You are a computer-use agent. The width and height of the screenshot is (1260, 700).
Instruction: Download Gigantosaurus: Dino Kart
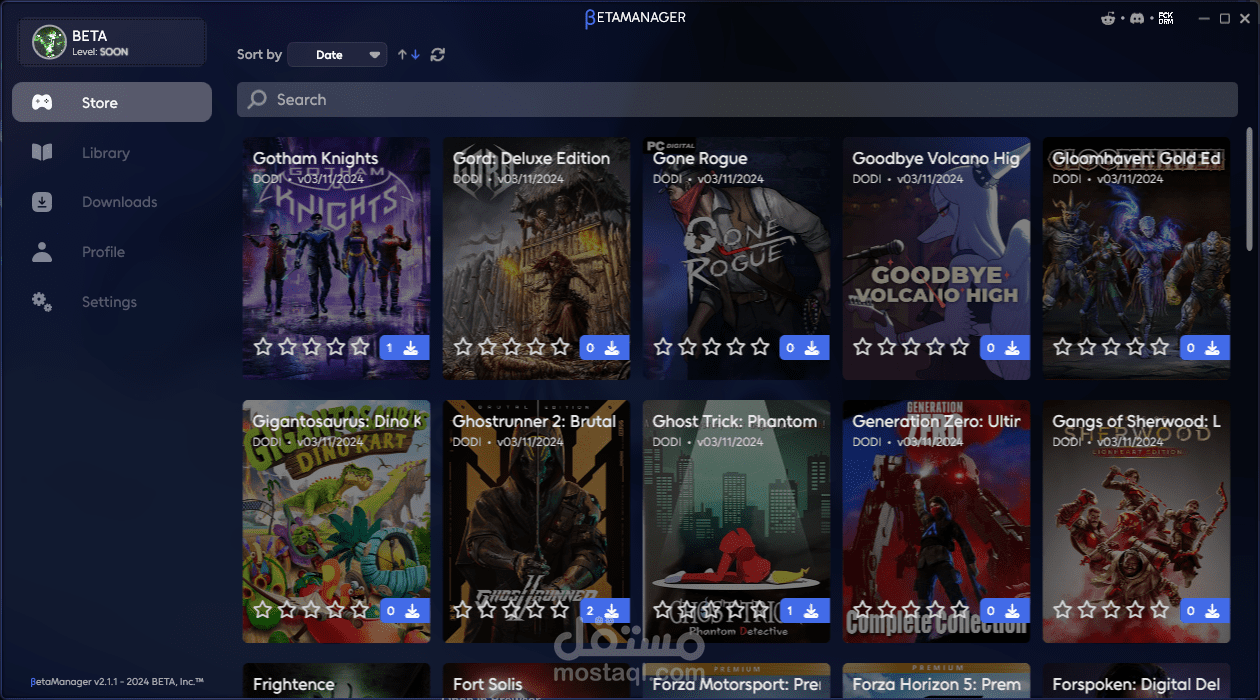405,611
